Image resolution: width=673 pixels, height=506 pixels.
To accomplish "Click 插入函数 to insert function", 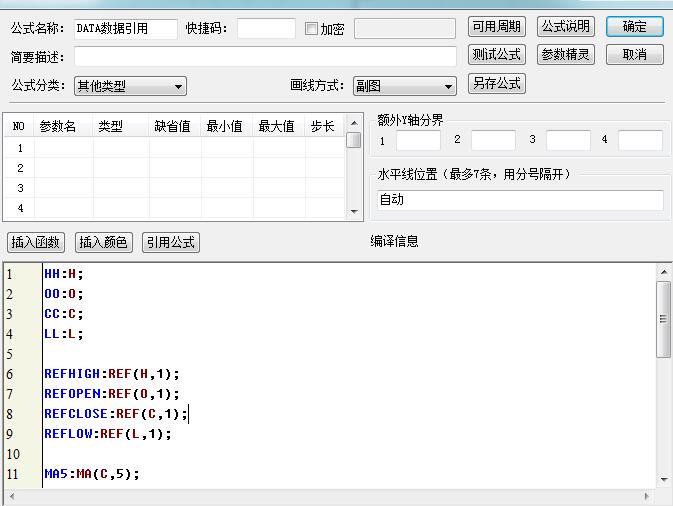I will 36,242.
